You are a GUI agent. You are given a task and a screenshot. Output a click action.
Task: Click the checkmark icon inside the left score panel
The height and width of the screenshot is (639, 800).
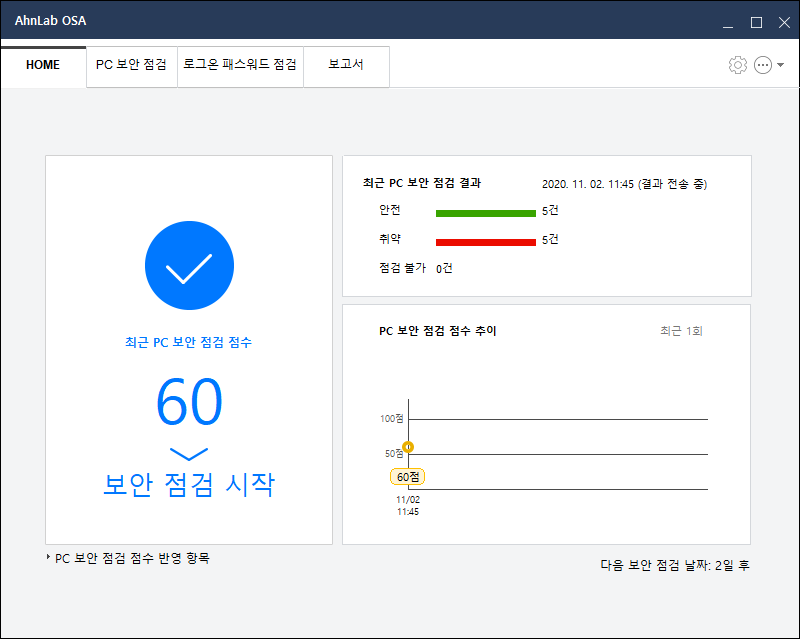pyautogui.click(x=188, y=265)
